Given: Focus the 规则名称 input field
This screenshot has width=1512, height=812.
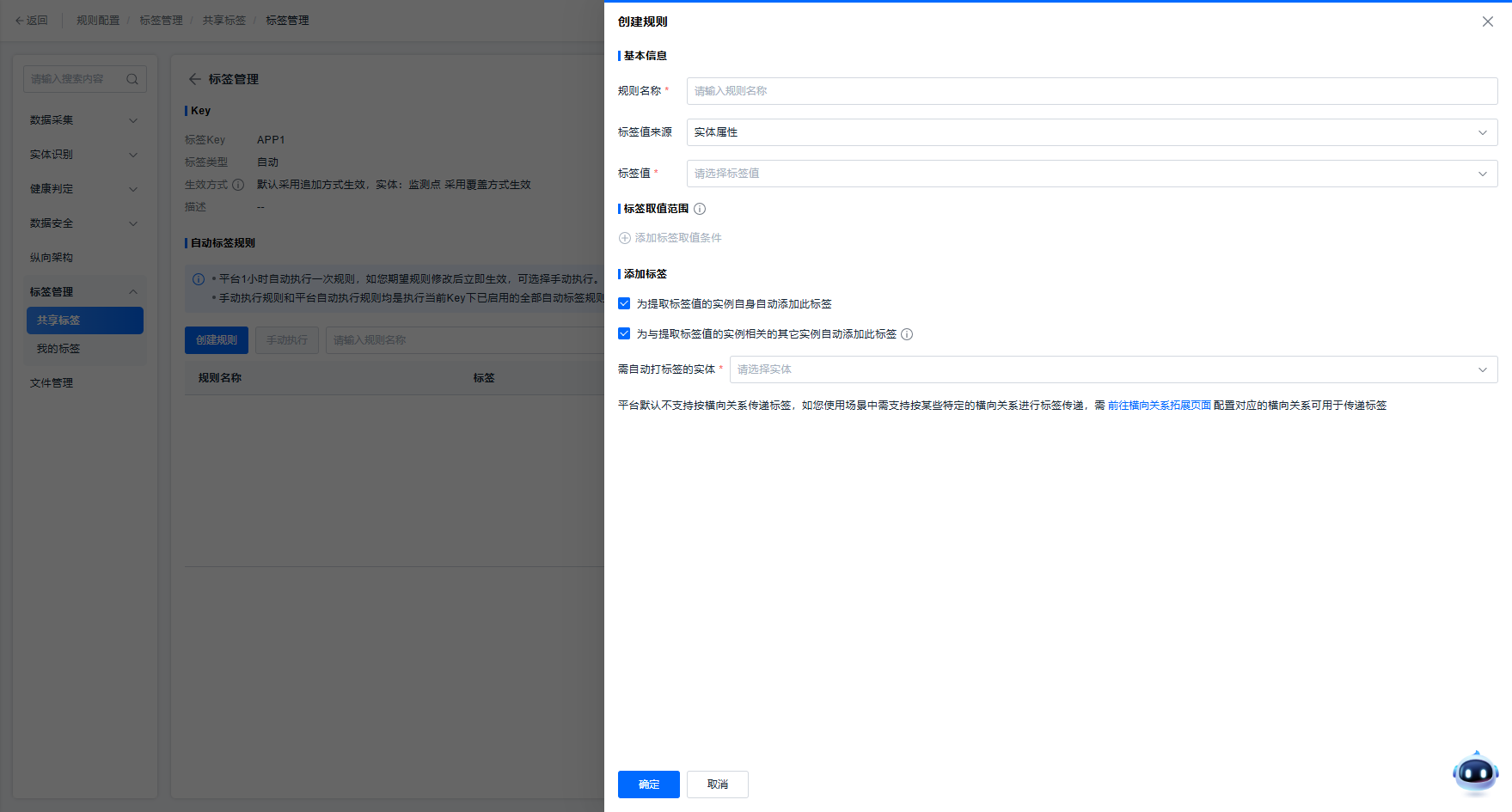Looking at the screenshot, I should pos(1092,91).
